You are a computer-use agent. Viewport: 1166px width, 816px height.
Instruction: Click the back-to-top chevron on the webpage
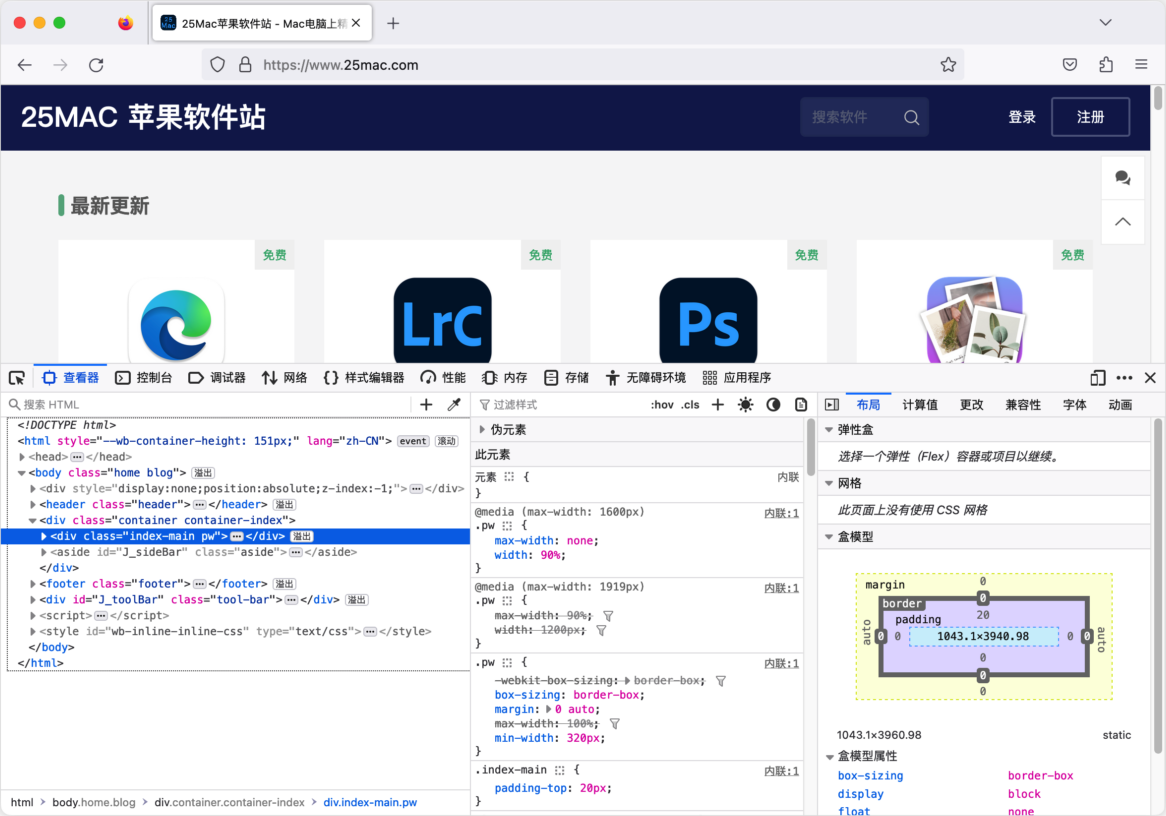coord(1123,222)
